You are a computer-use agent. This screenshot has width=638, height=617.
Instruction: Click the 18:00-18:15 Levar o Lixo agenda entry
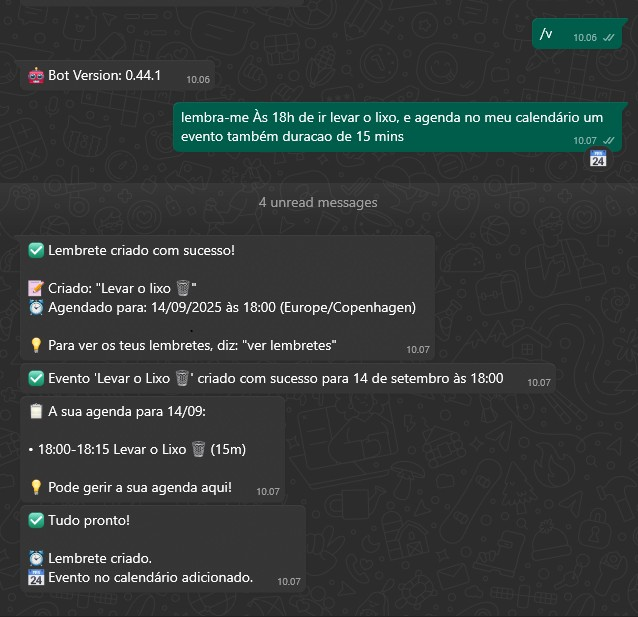(138, 450)
